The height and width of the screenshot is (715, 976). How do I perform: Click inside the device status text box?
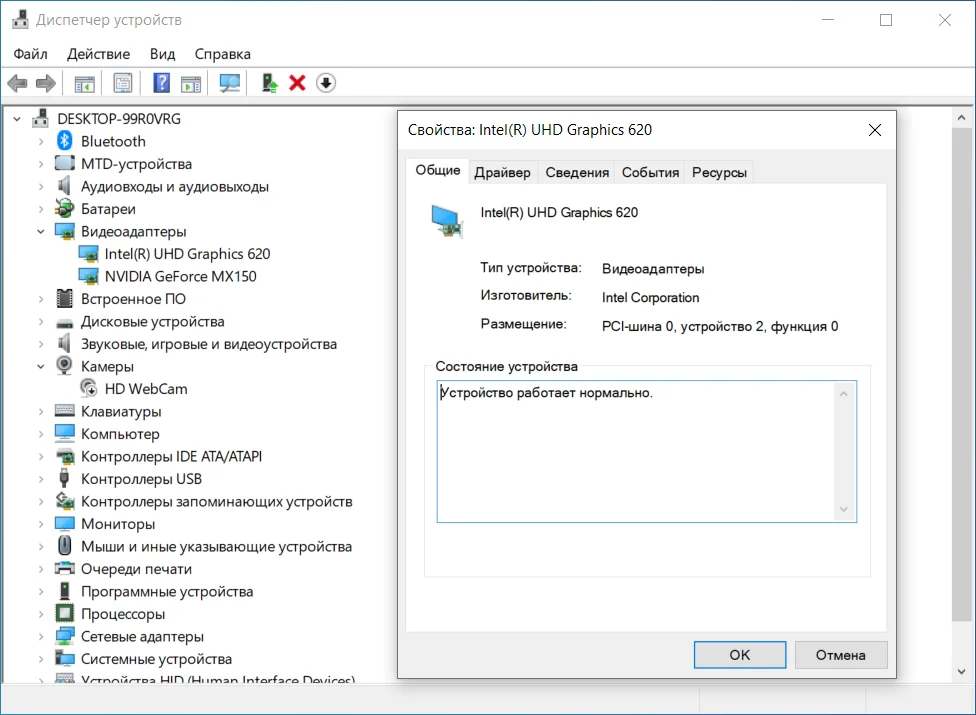click(x=635, y=450)
